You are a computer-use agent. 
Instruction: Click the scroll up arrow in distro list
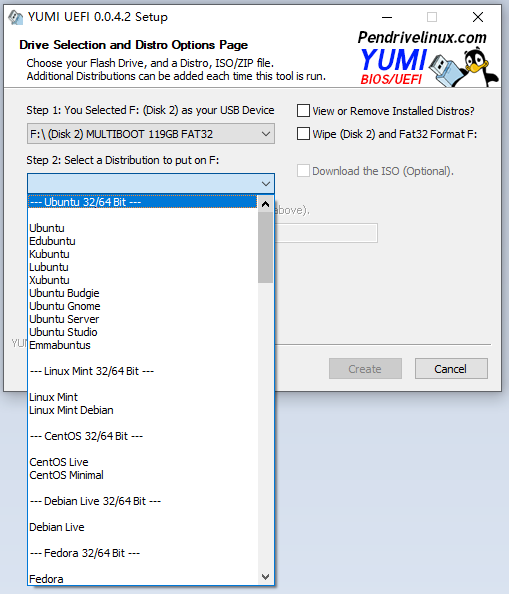265,204
